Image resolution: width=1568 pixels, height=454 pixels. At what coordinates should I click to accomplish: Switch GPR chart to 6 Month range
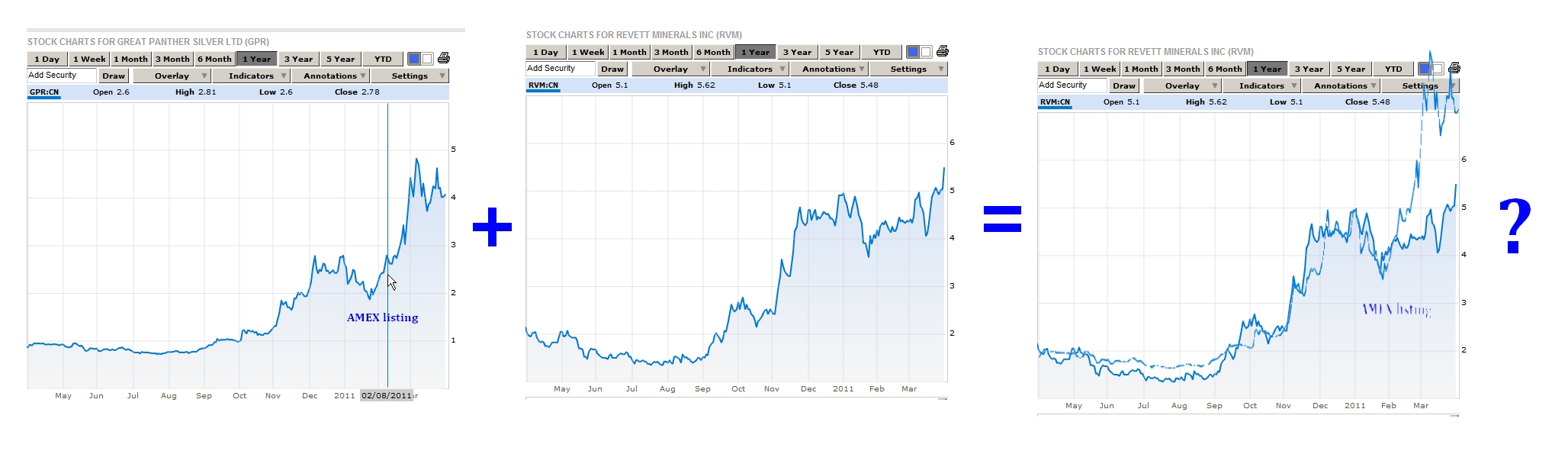click(215, 59)
